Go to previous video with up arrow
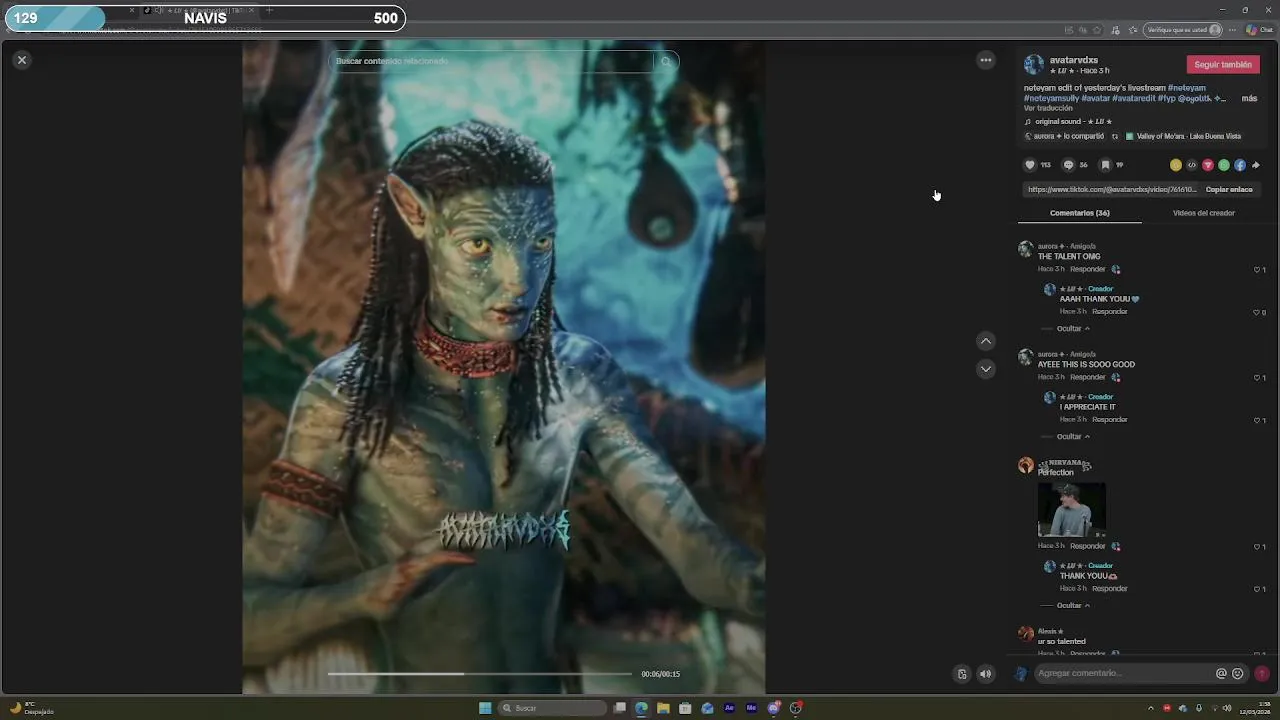The image size is (1280, 720). [x=986, y=341]
